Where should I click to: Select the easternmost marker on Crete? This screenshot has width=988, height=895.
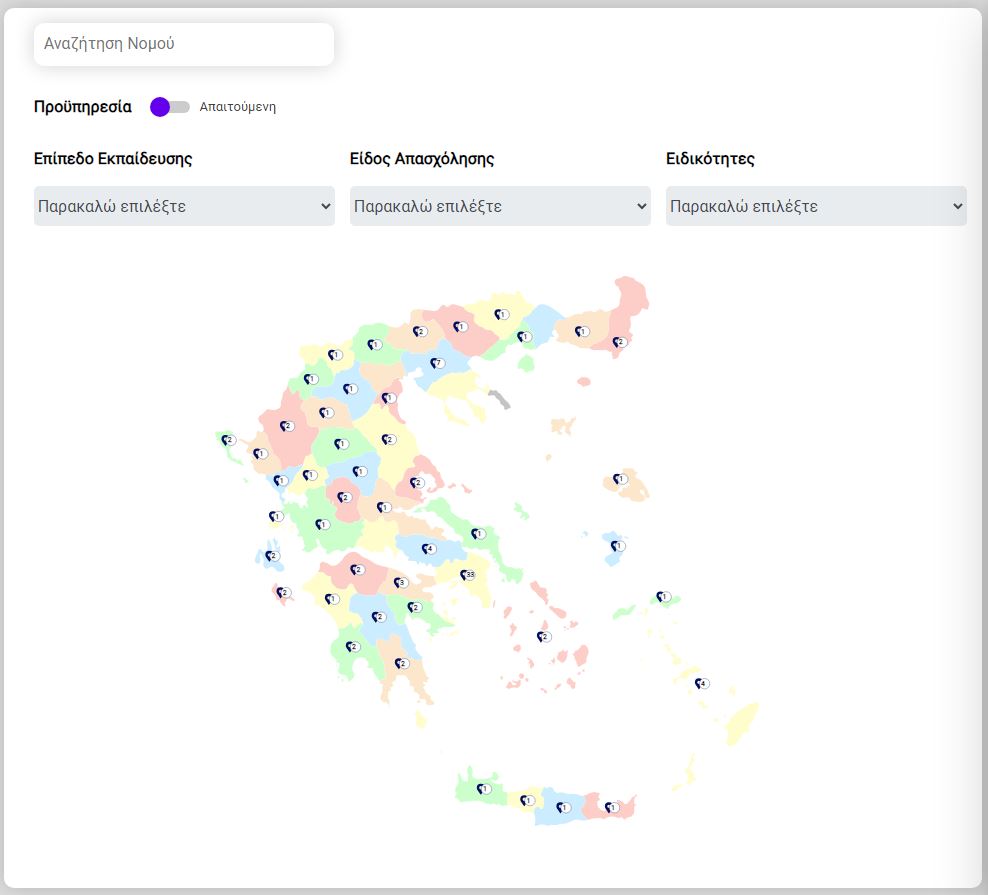611,807
